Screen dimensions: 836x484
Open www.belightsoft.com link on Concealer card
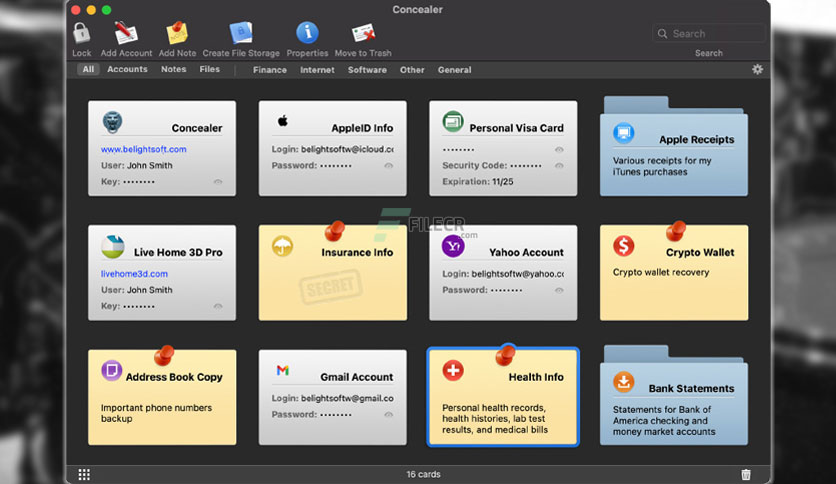point(143,149)
